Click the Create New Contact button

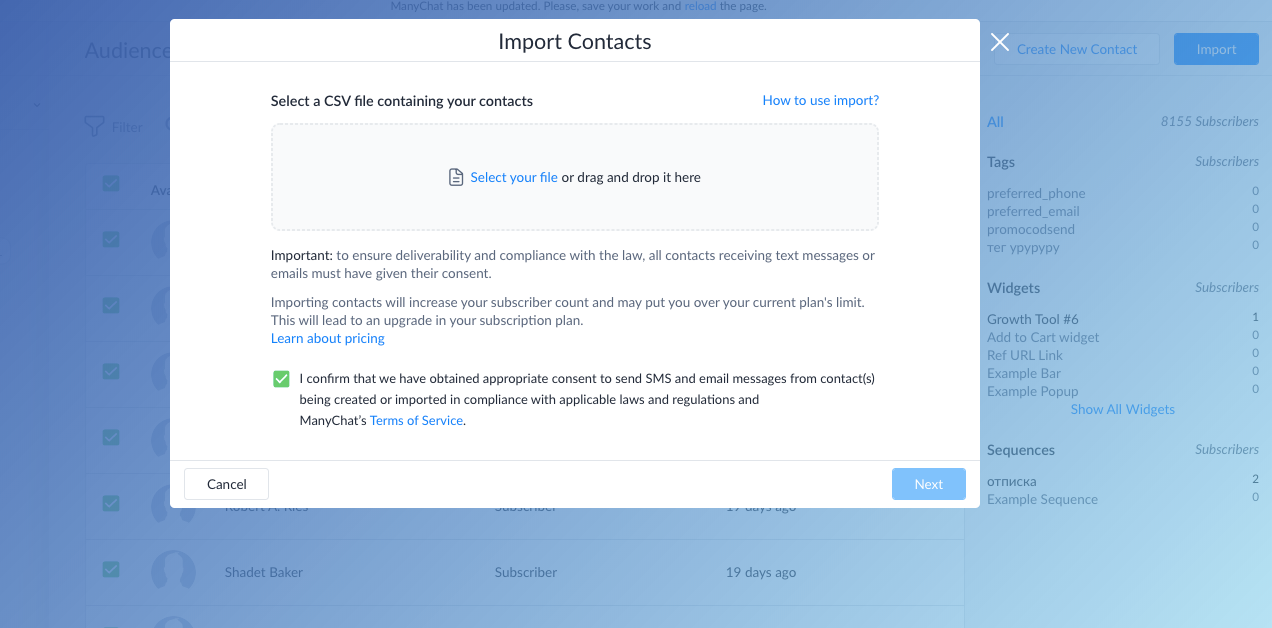(x=1077, y=49)
